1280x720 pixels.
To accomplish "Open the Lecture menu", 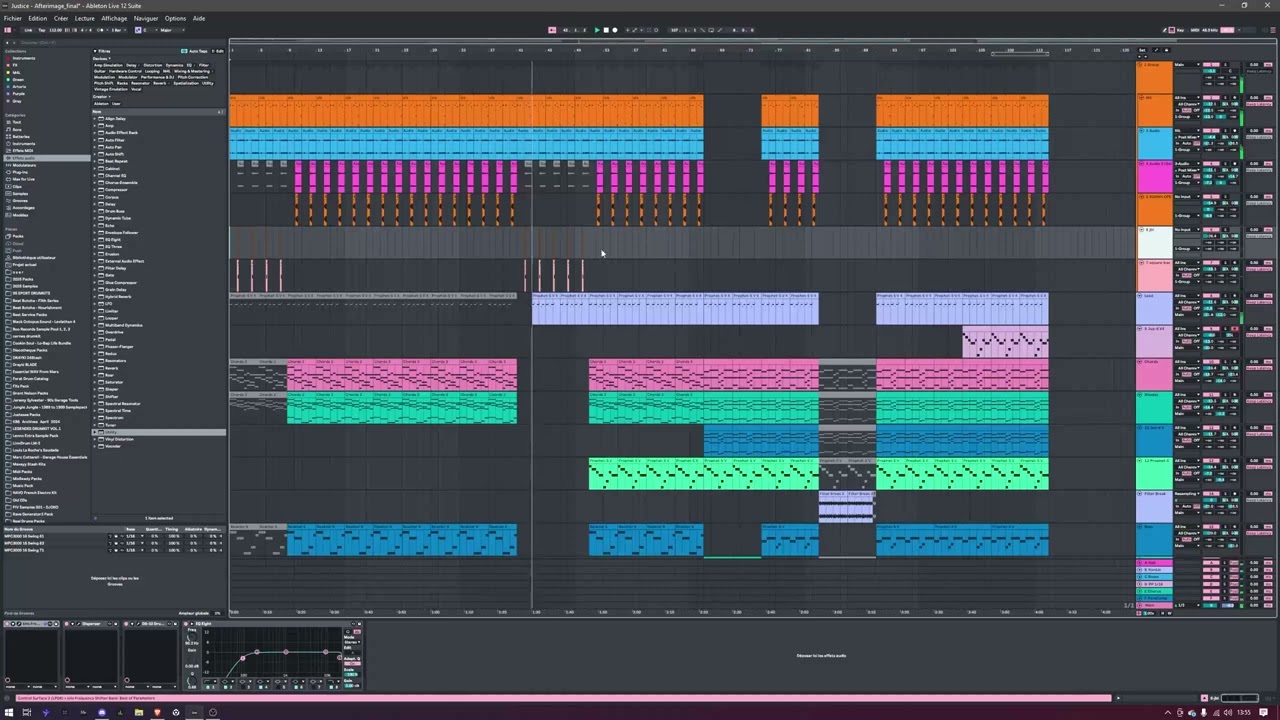I will [85, 18].
